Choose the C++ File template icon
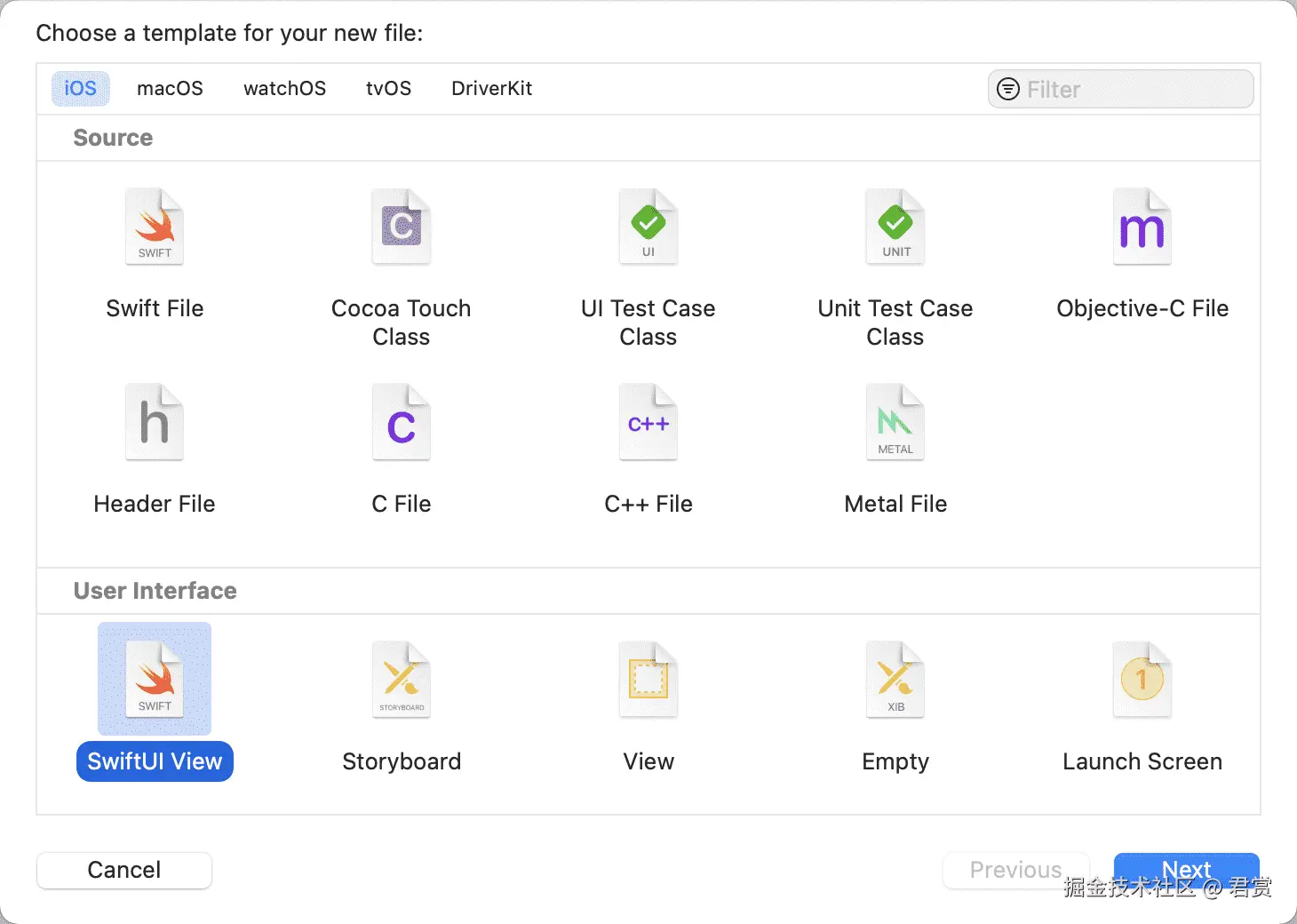The image size is (1297, 924). pyautogui.click(x=648, y=423)
